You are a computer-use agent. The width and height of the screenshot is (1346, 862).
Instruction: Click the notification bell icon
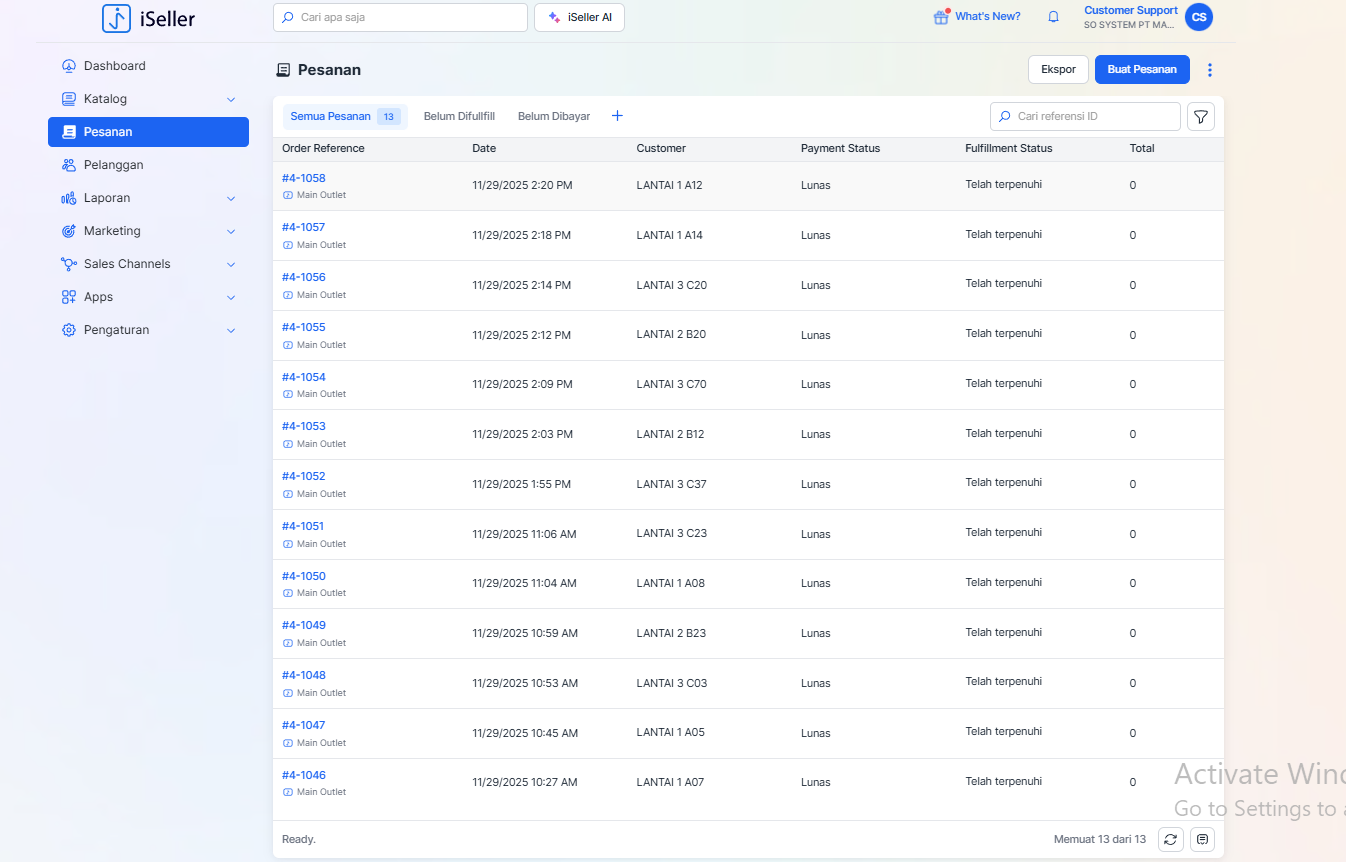point(1053,17)
